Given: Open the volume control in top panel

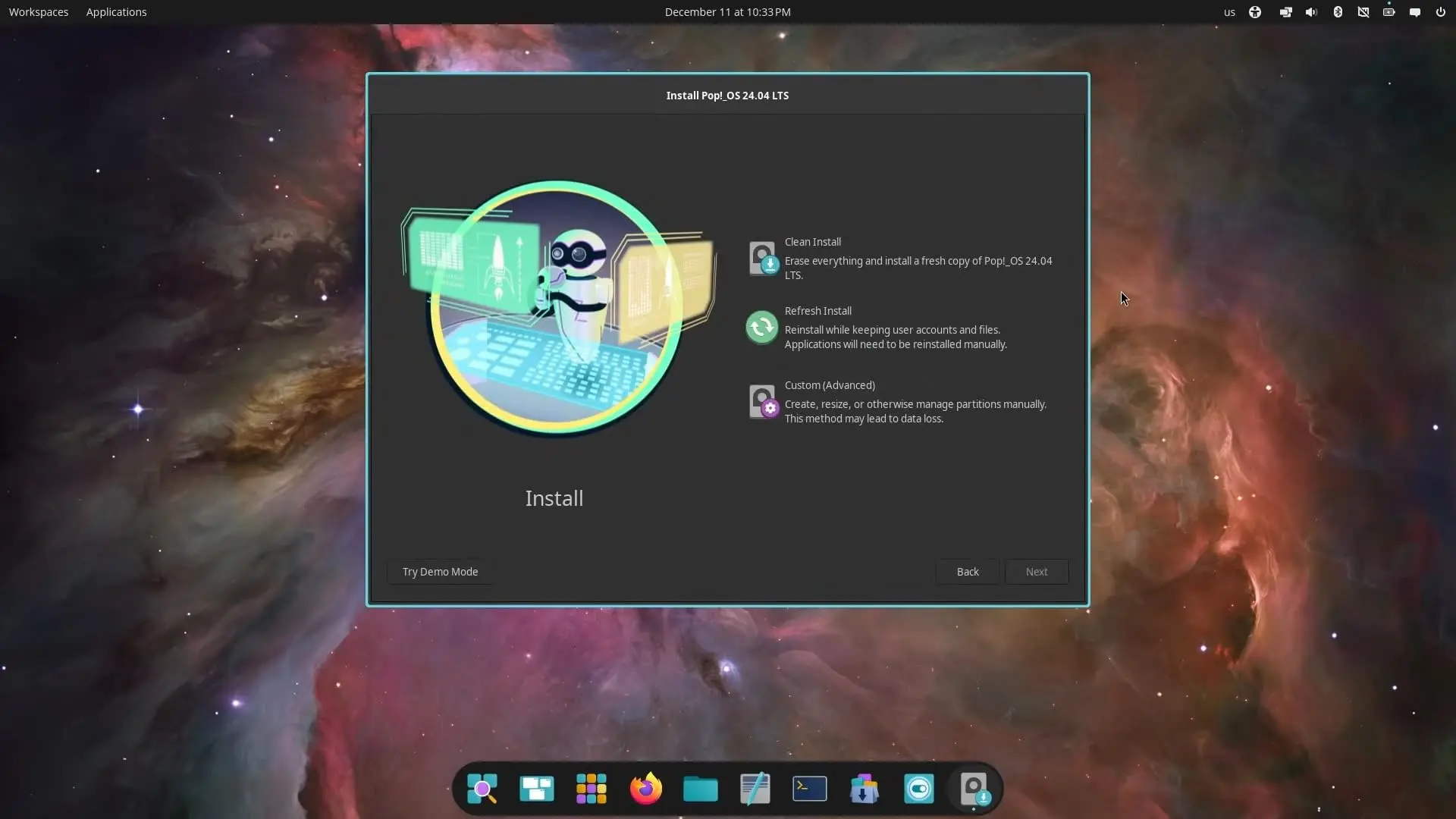Looking at the screenshot, I should (x=1311, y=12).
